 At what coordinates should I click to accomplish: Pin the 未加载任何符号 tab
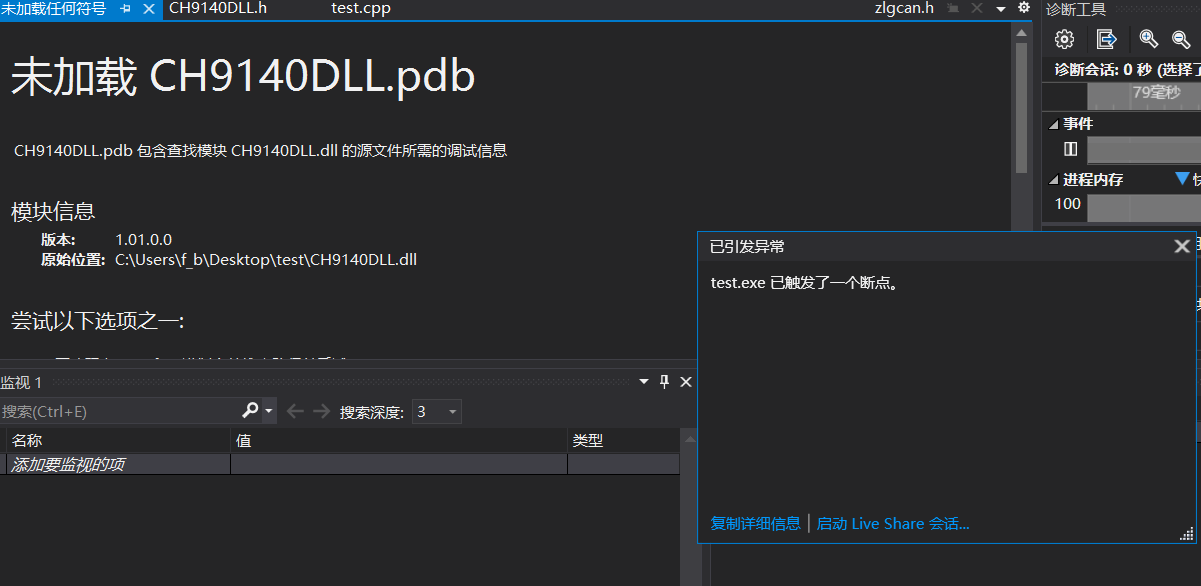tap(126, 10)
